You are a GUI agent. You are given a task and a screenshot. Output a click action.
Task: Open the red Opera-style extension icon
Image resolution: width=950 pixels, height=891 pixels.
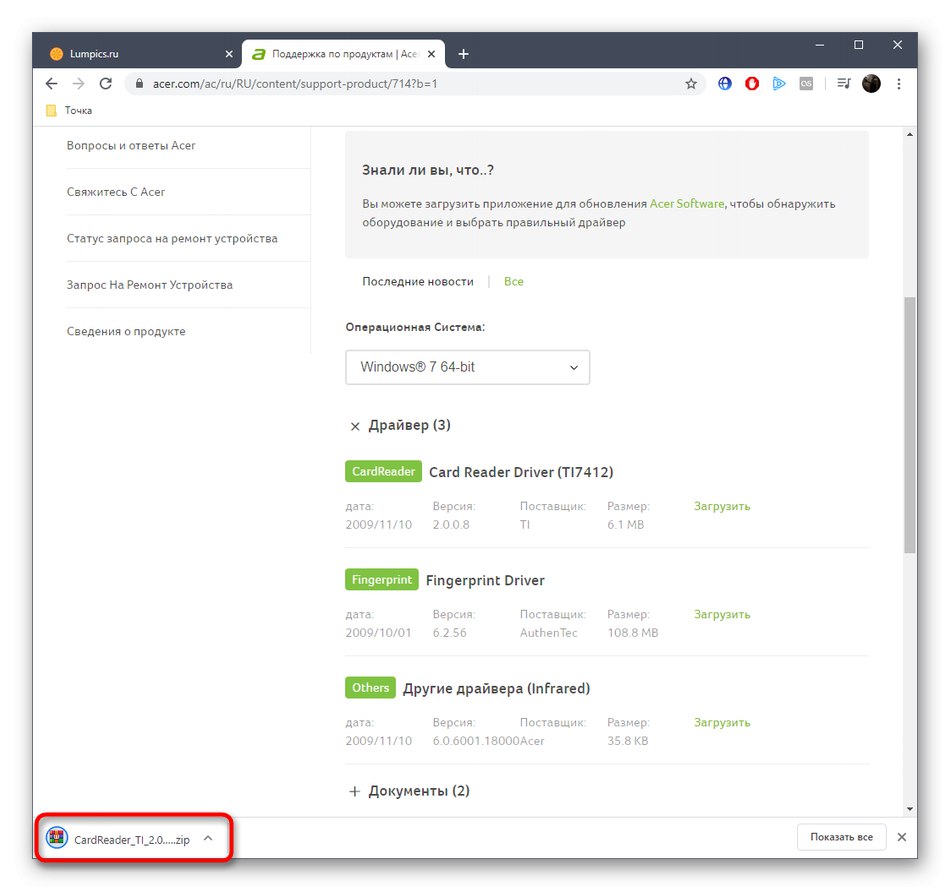click(x=752, y=84)
